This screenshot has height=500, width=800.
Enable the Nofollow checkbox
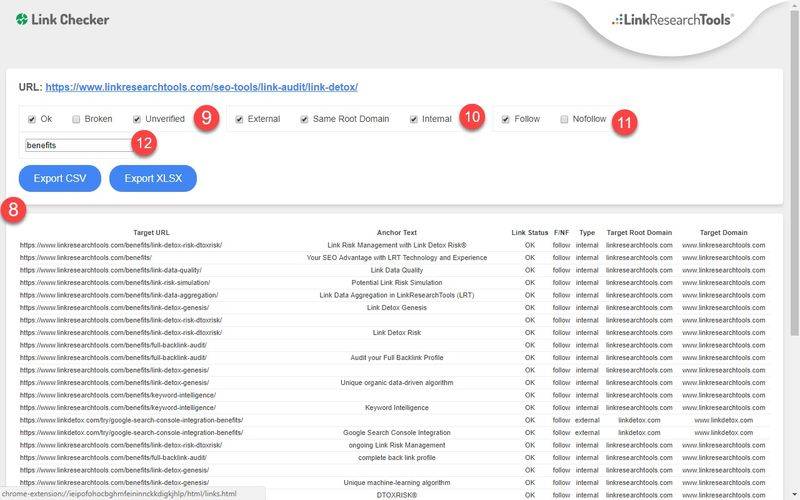564,119
